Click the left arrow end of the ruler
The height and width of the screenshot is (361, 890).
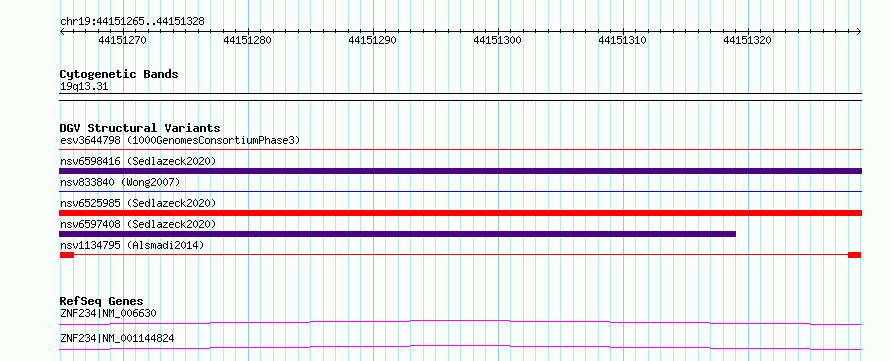point(62,32)
